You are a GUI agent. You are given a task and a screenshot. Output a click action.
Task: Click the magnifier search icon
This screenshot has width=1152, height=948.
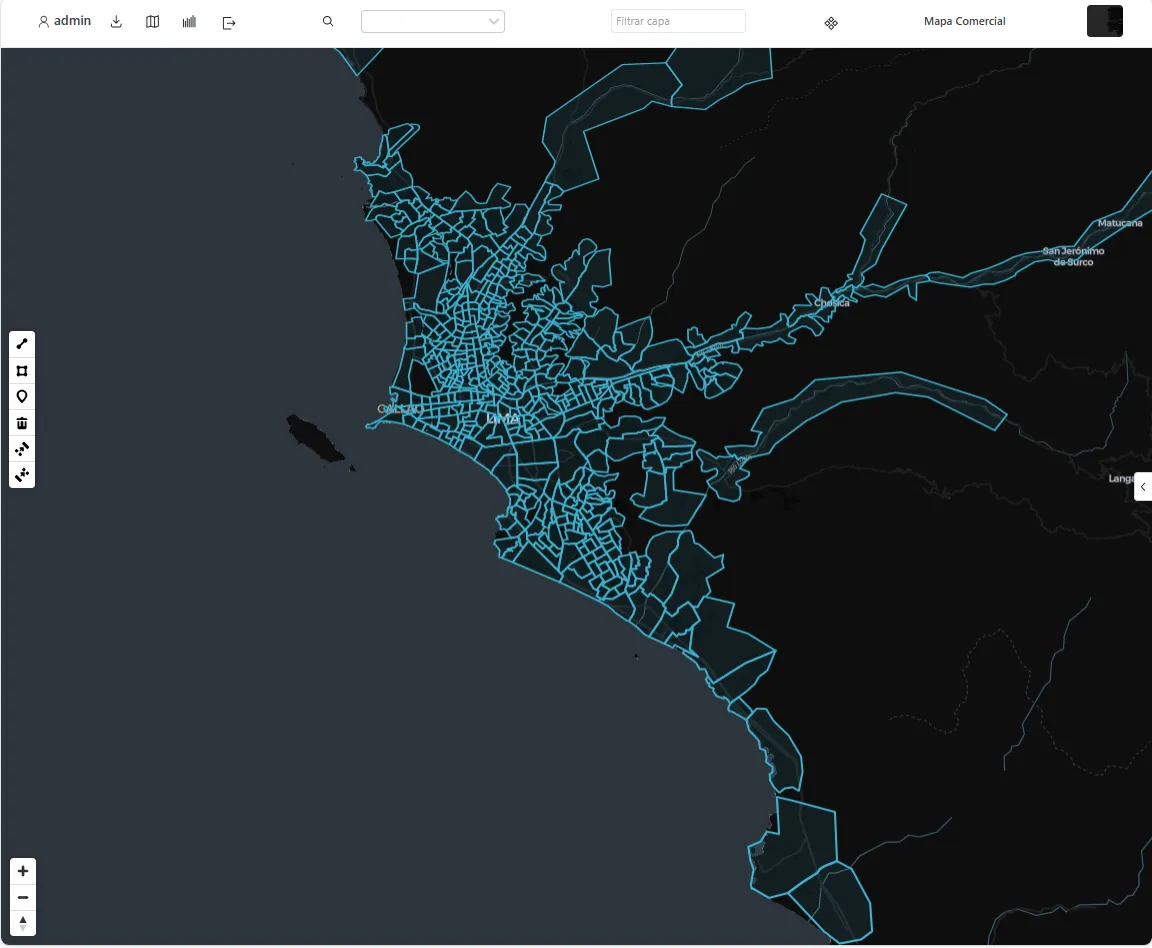(328, 21)
